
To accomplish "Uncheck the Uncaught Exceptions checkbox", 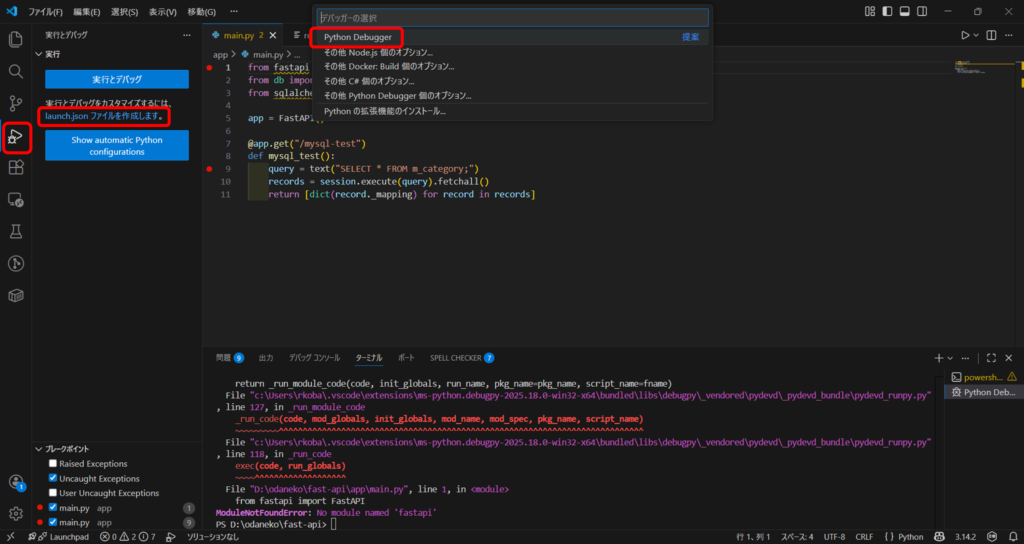I will (53, 479).
